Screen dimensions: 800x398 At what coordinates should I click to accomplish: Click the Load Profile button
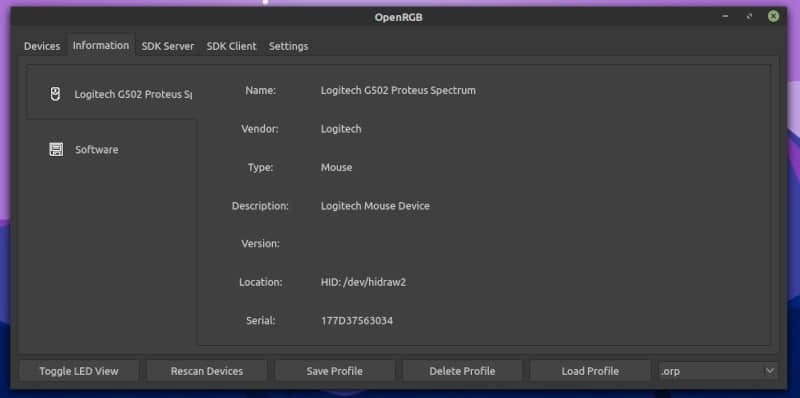590,371
